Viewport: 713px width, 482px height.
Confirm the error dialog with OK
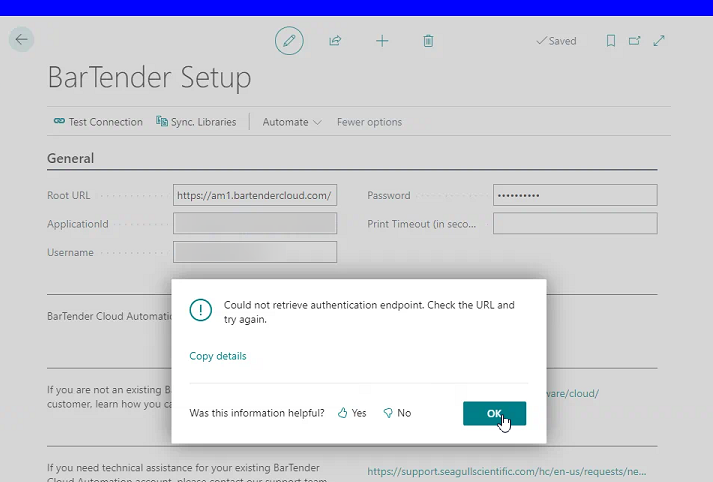[494, 413]
